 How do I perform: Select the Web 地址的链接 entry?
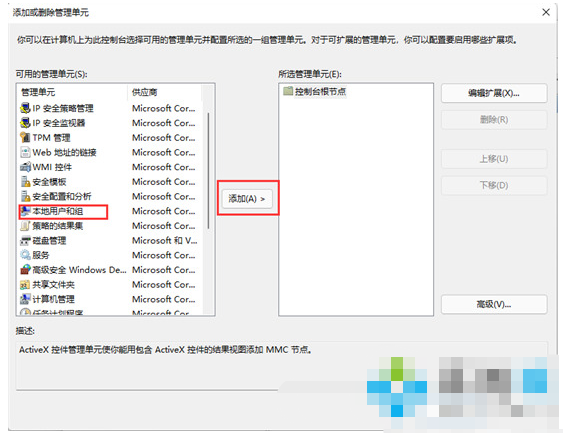[x=109, y=152]
